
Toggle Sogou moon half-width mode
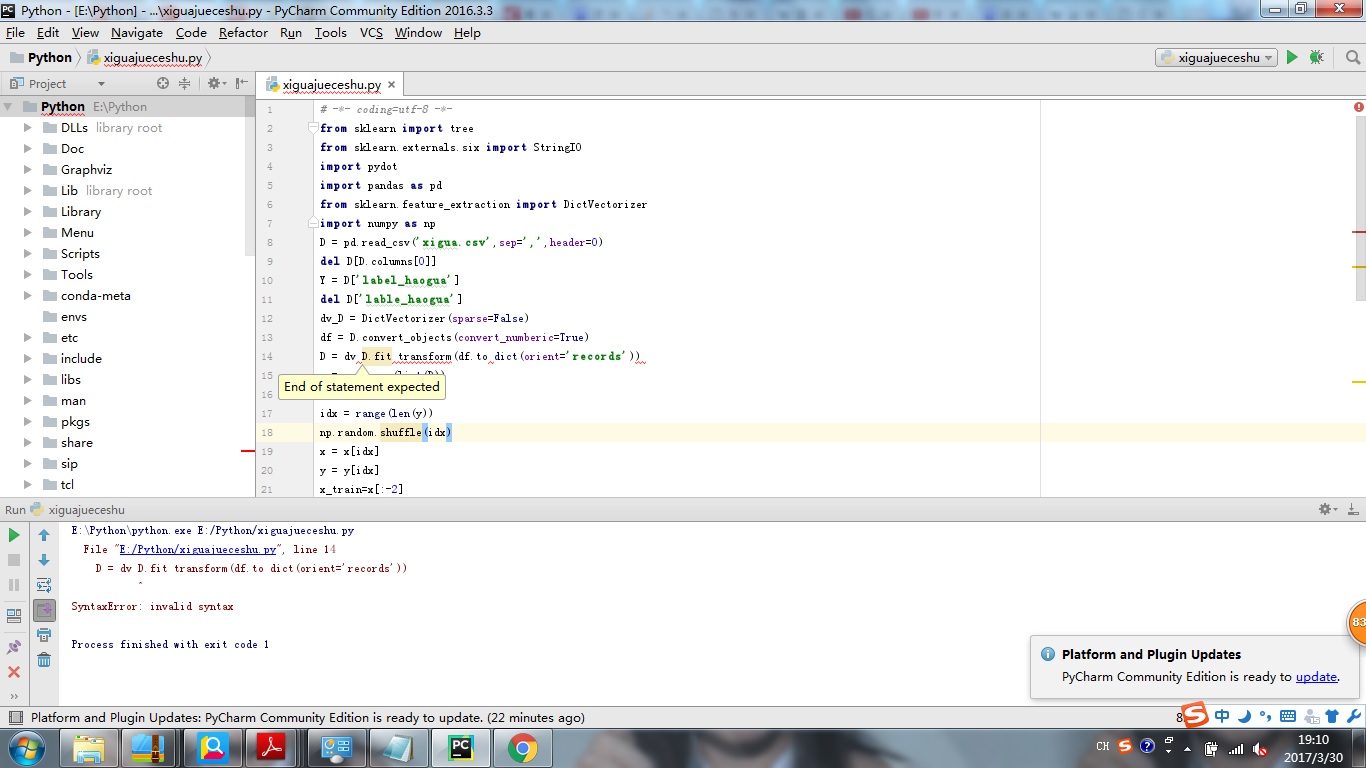1244,716
